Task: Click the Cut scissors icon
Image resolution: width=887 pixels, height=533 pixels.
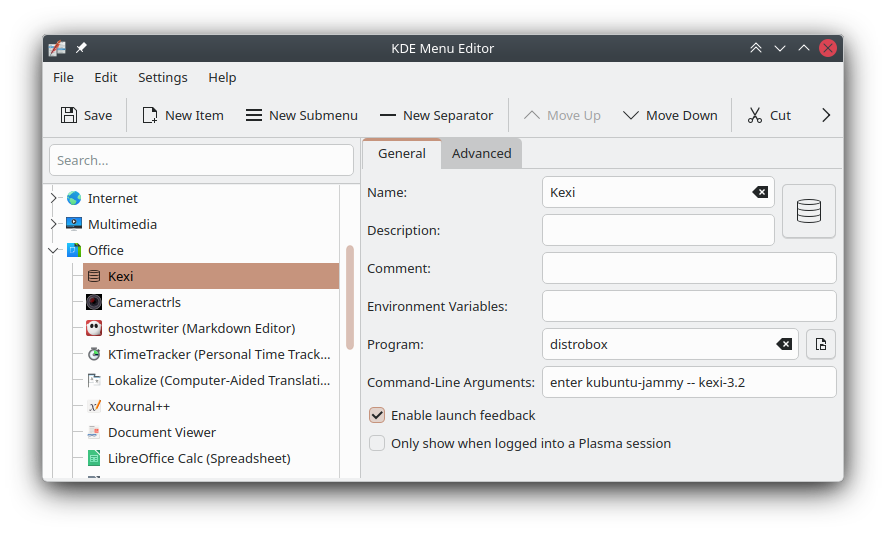Action: click(x=755, y=115)
